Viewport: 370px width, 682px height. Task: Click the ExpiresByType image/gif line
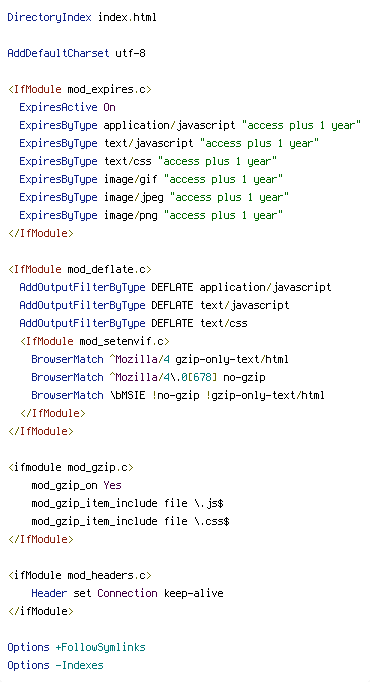click(151, 179)
